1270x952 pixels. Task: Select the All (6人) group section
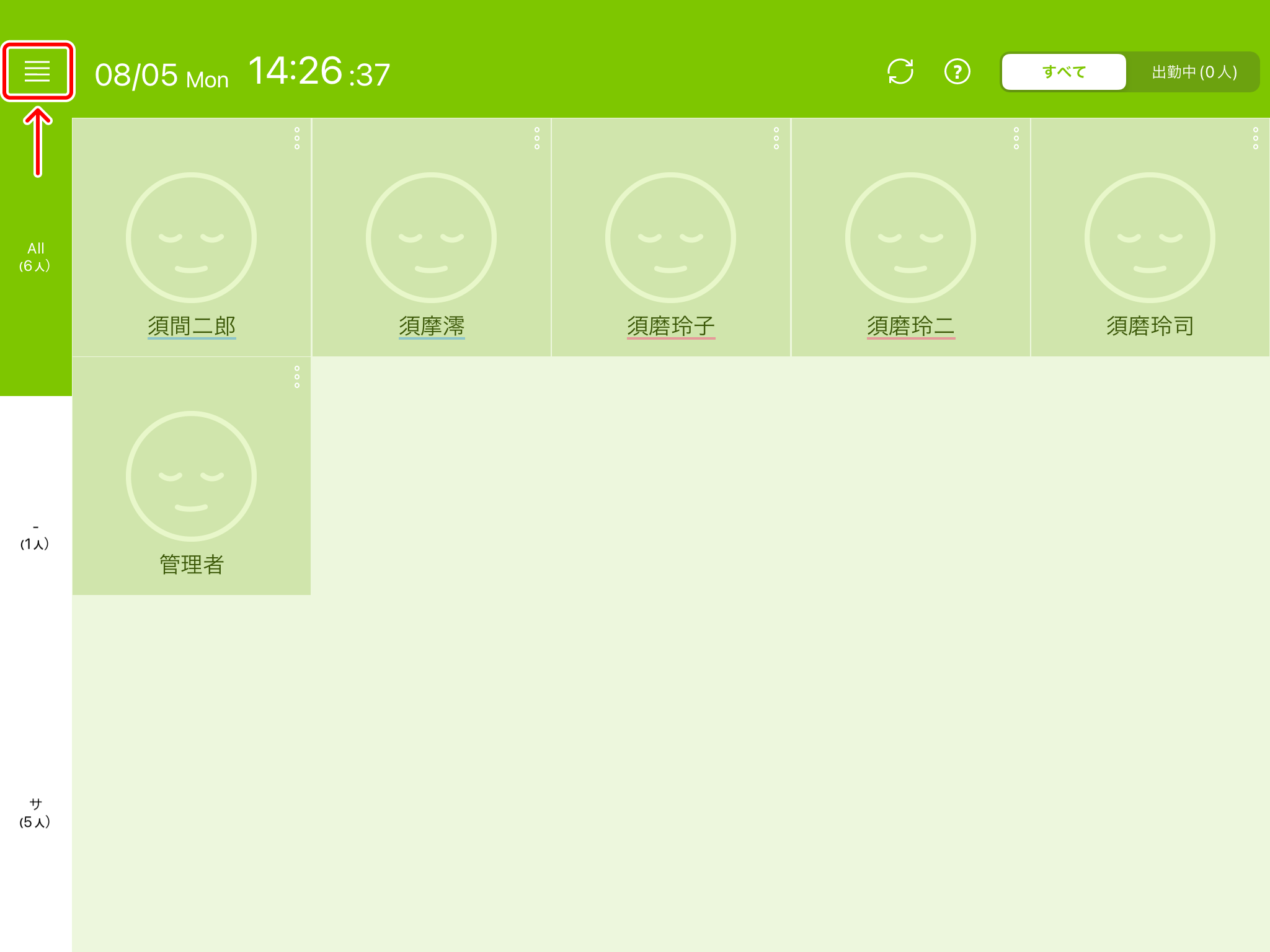tap(35, 256)
